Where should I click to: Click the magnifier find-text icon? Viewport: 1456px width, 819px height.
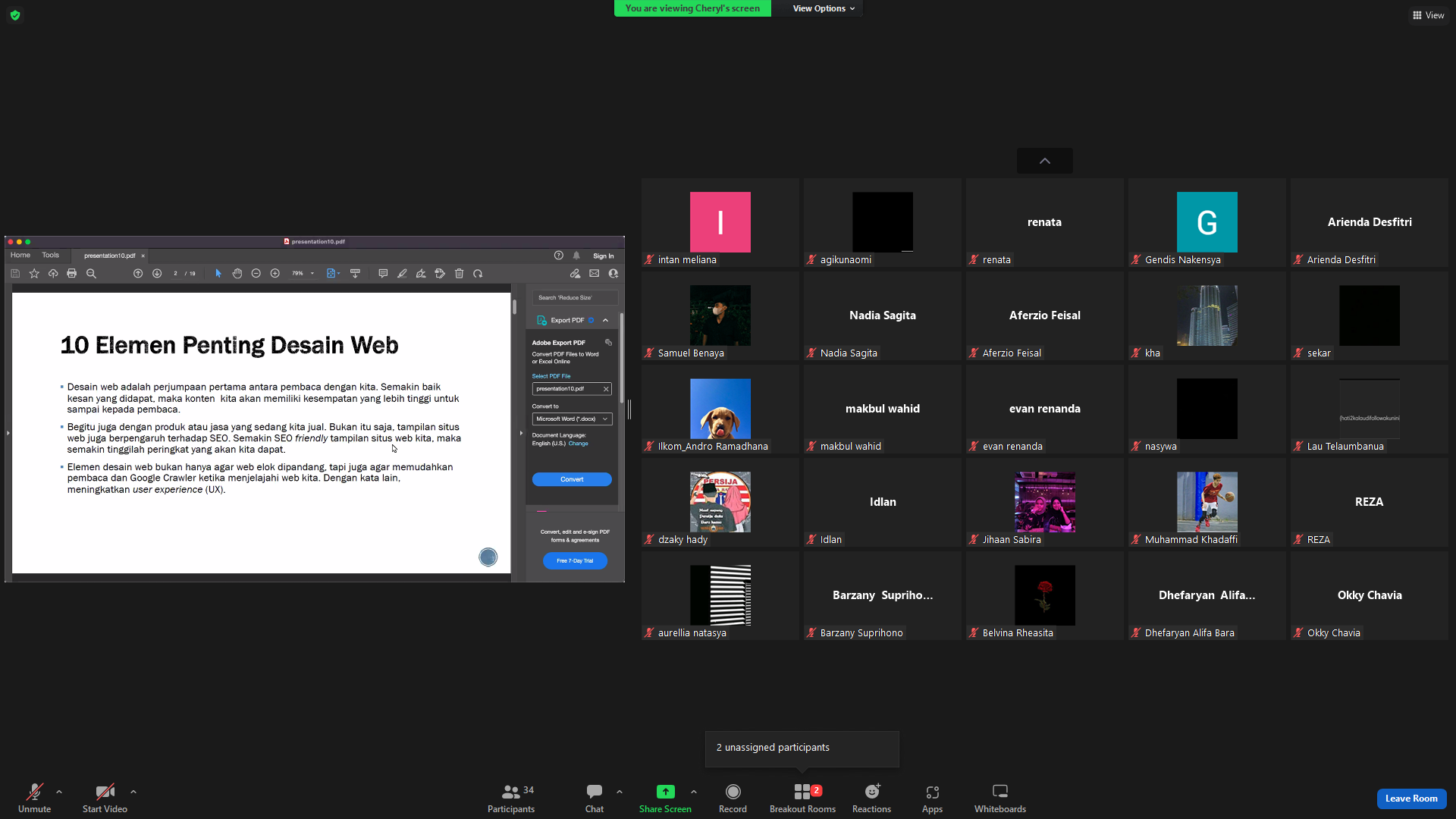coord(91,274)
